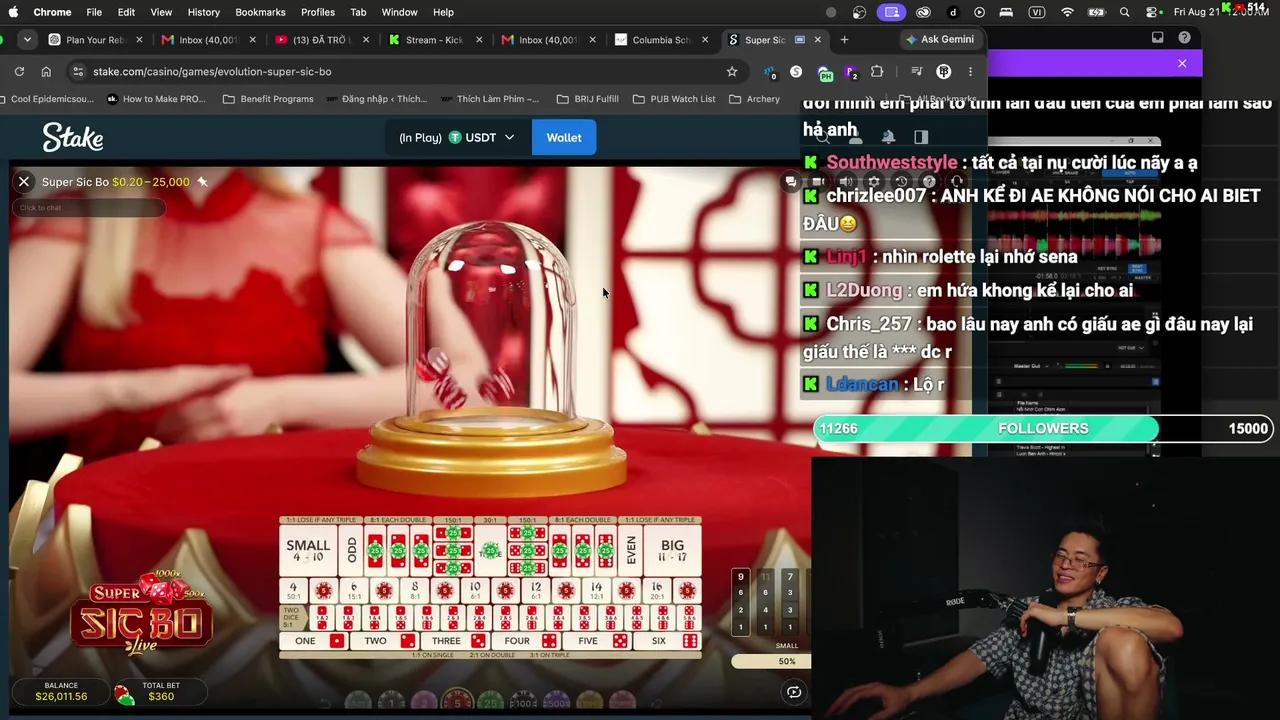This screenshot has width=1280, height=720.
Task: Switch to Stream - Kick tab
Action: pyautogui.click(x=434, y=40)
